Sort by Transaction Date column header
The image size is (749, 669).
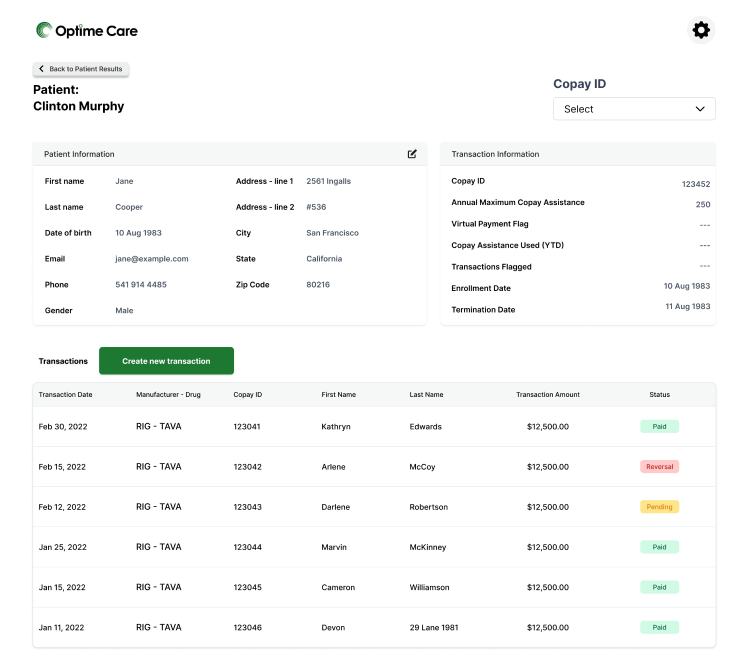tap(66, 395)
